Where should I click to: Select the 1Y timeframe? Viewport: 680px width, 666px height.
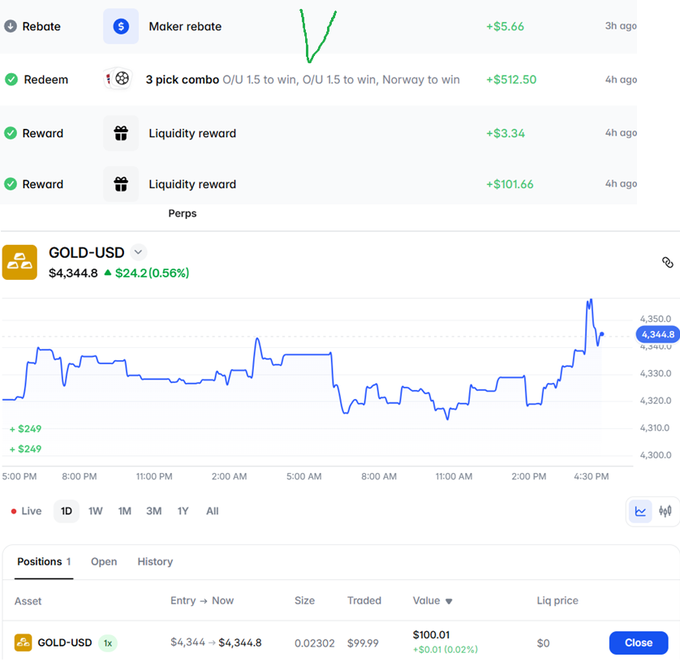click(183, 511)
